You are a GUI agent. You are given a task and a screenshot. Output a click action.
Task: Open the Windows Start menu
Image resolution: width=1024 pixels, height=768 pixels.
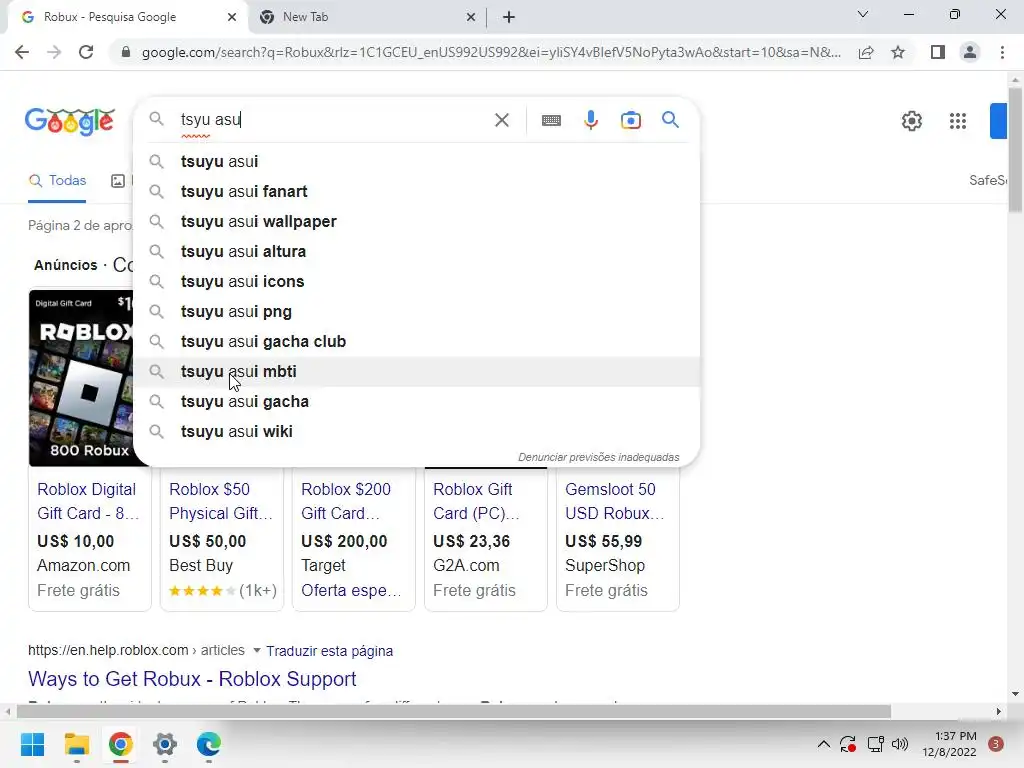(x=32, y=744)
